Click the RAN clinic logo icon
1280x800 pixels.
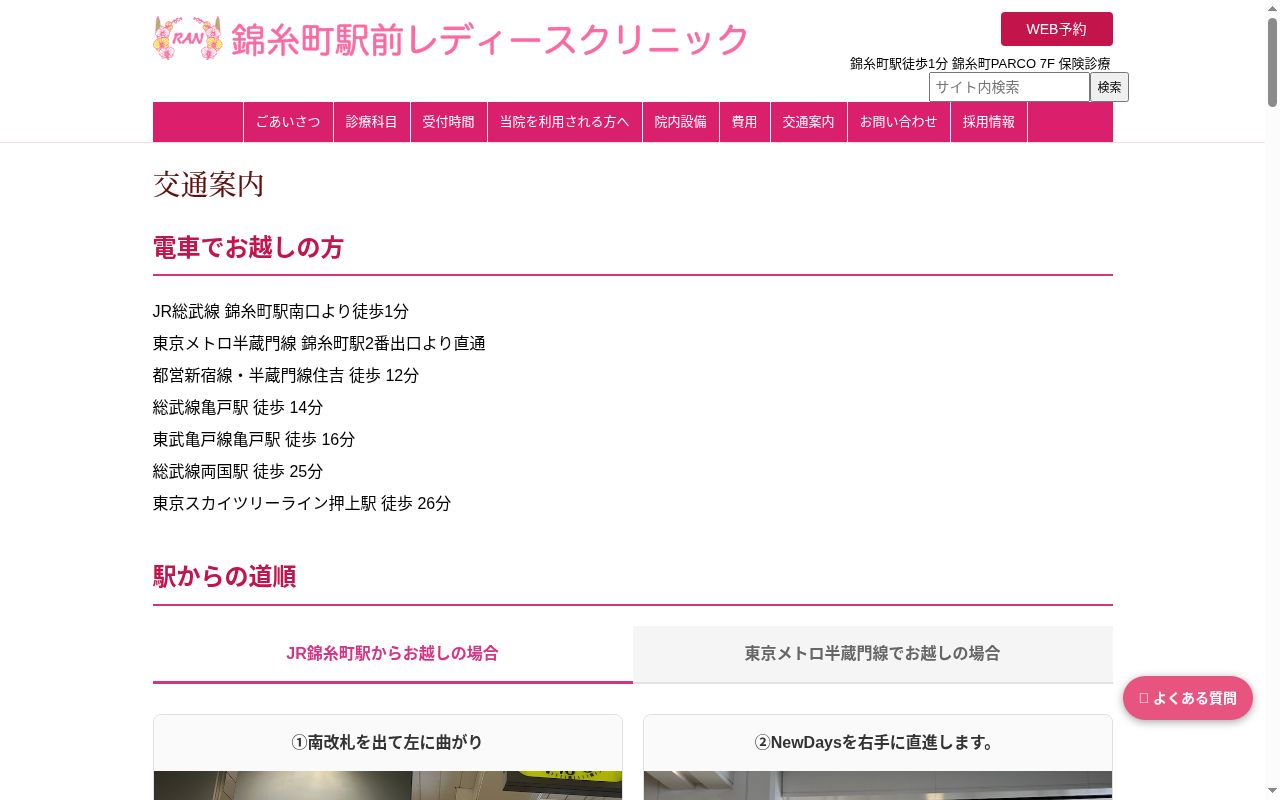[x=188, y=38]
